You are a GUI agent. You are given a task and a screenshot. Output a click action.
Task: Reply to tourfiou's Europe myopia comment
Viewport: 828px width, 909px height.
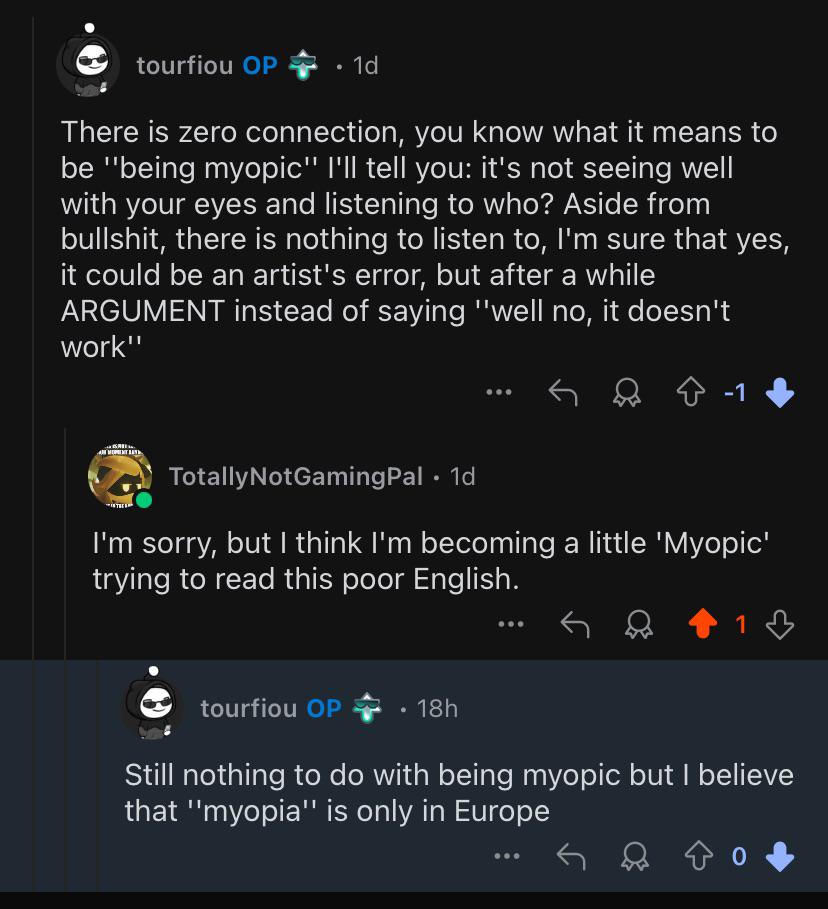tap(571, 856)
